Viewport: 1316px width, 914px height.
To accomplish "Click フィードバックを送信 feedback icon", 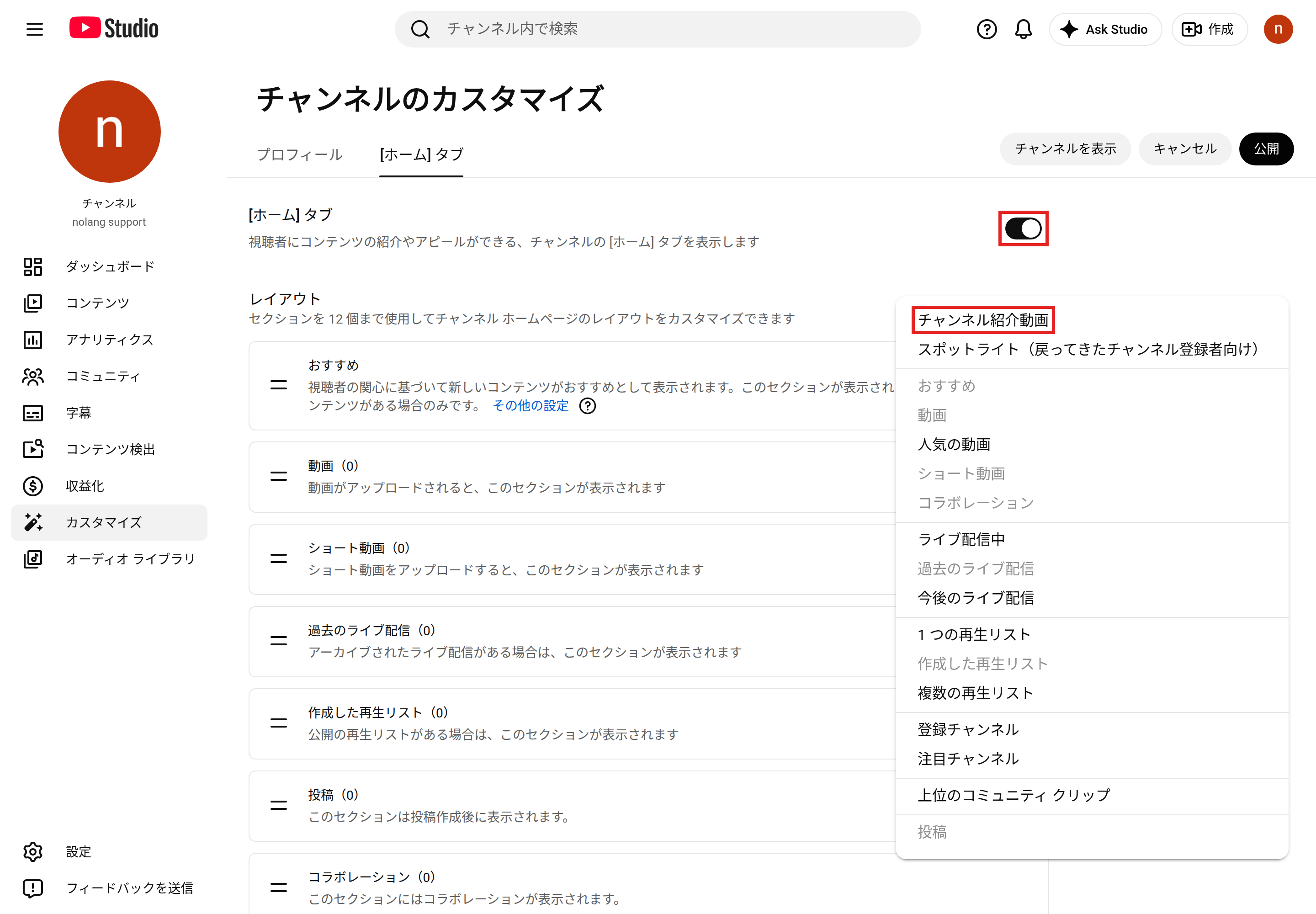I will (x=32, y=888).
